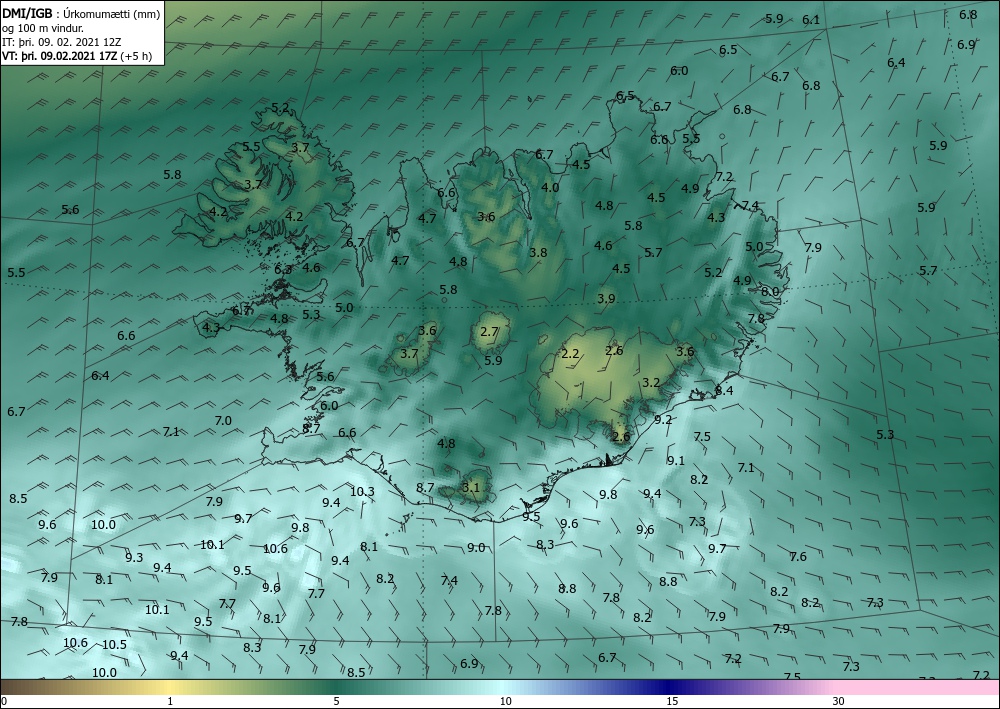Click the map value '10.5'
Image resolution: width=1000 pixels, height=709 pixels.
pos(115,645)
